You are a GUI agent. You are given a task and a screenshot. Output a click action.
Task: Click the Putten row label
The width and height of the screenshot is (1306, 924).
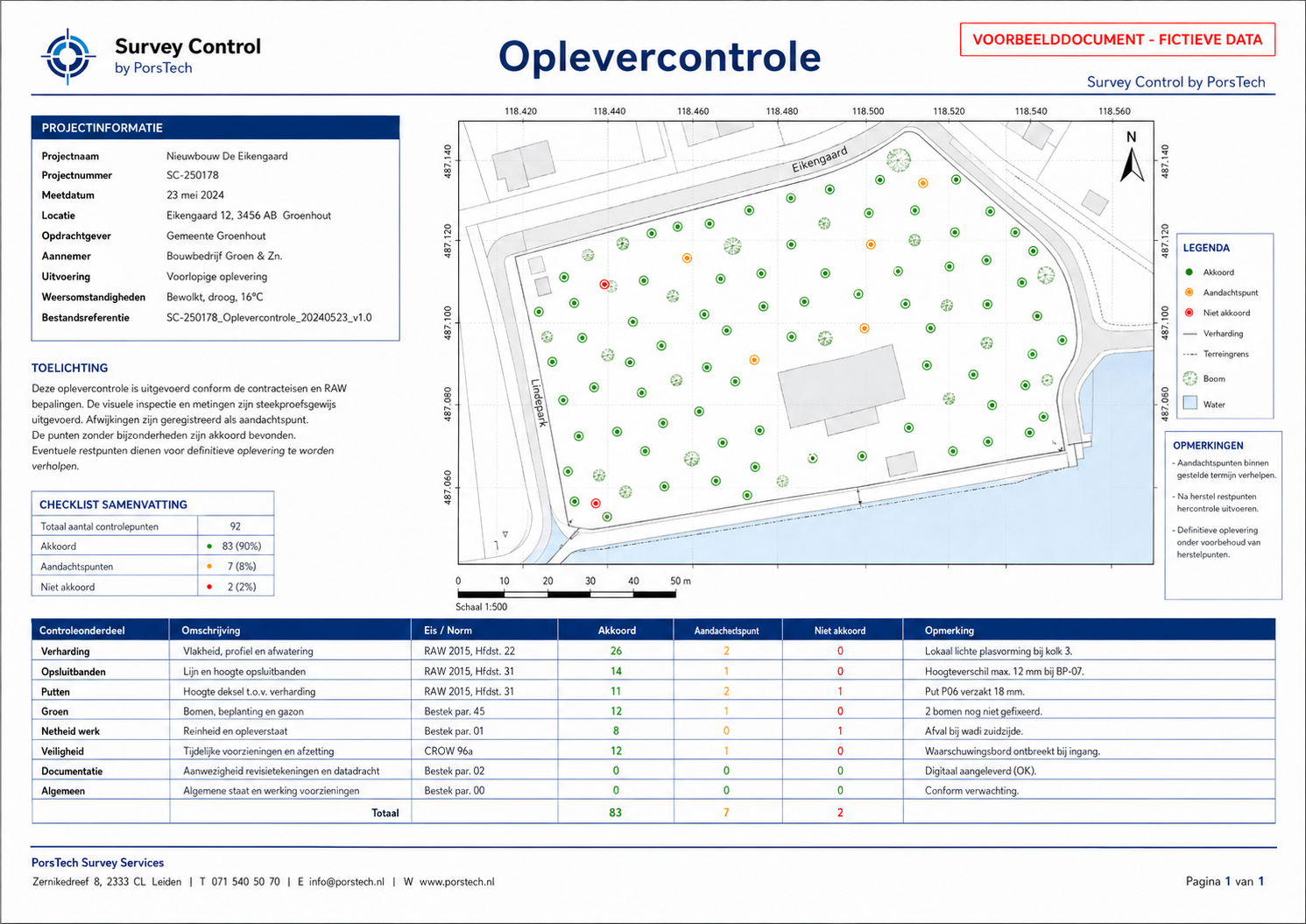coord(55,692)
